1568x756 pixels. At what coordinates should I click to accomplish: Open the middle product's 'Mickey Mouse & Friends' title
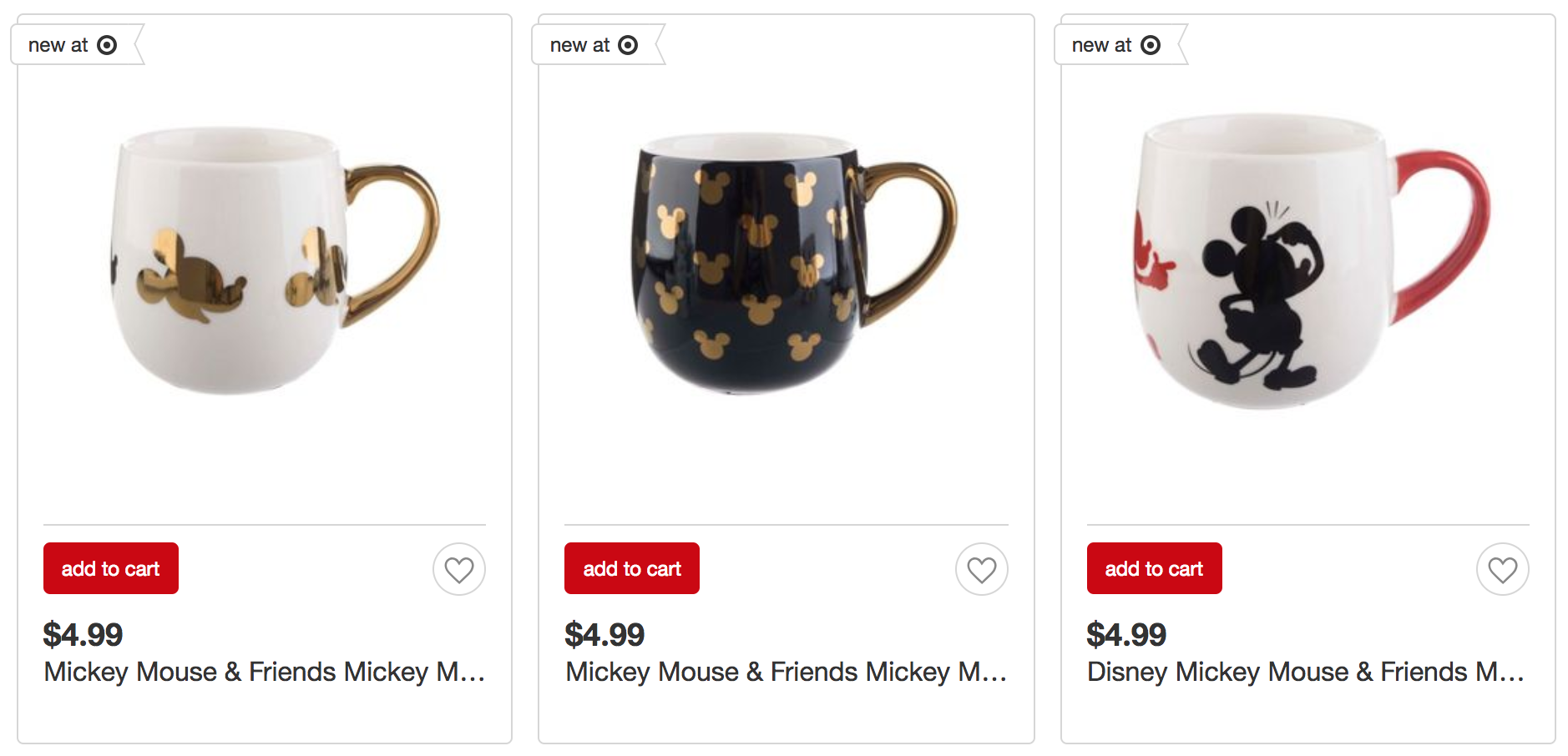point(786,672)
